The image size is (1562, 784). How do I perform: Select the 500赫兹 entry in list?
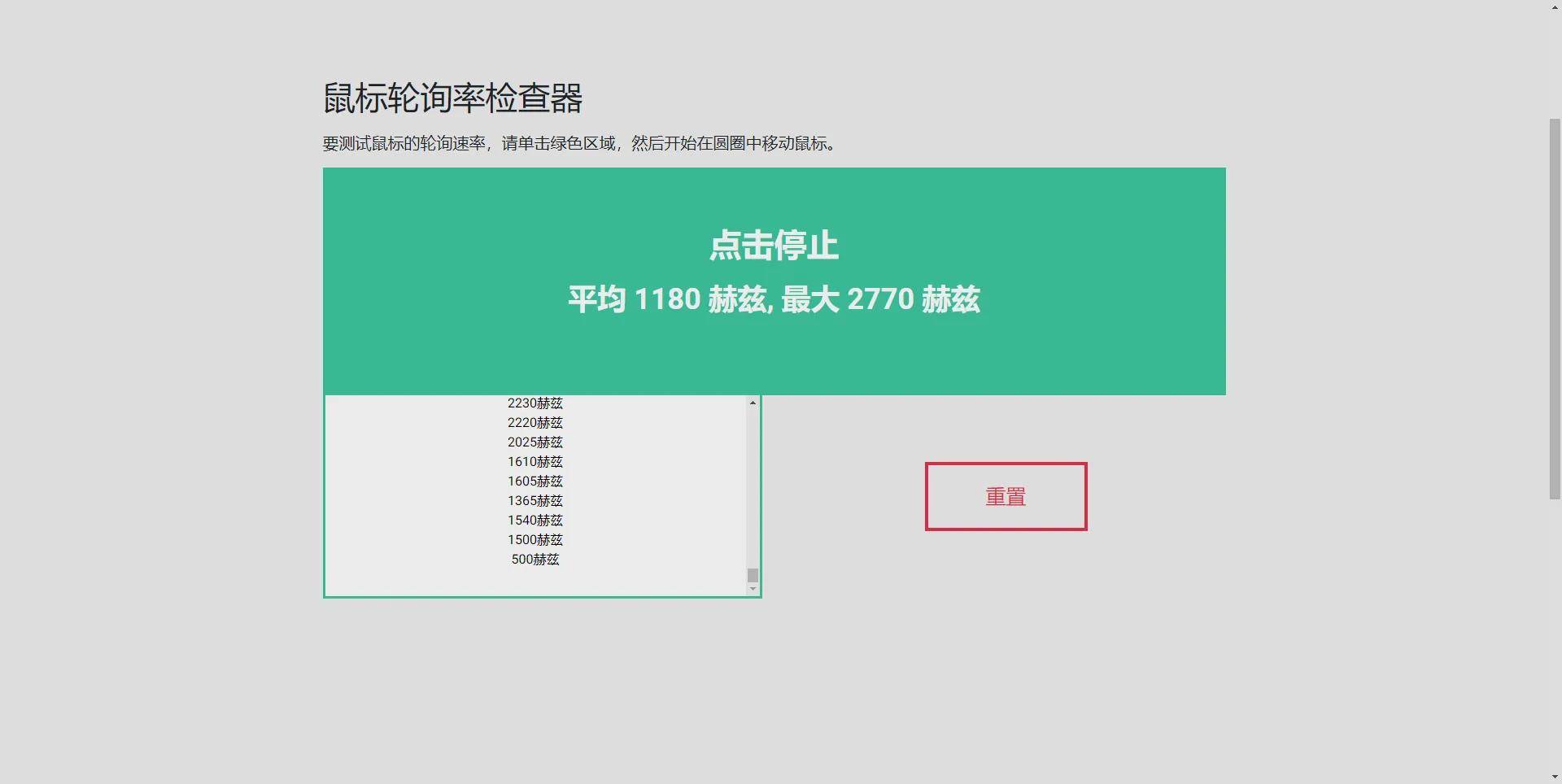(x=534, y=559)
